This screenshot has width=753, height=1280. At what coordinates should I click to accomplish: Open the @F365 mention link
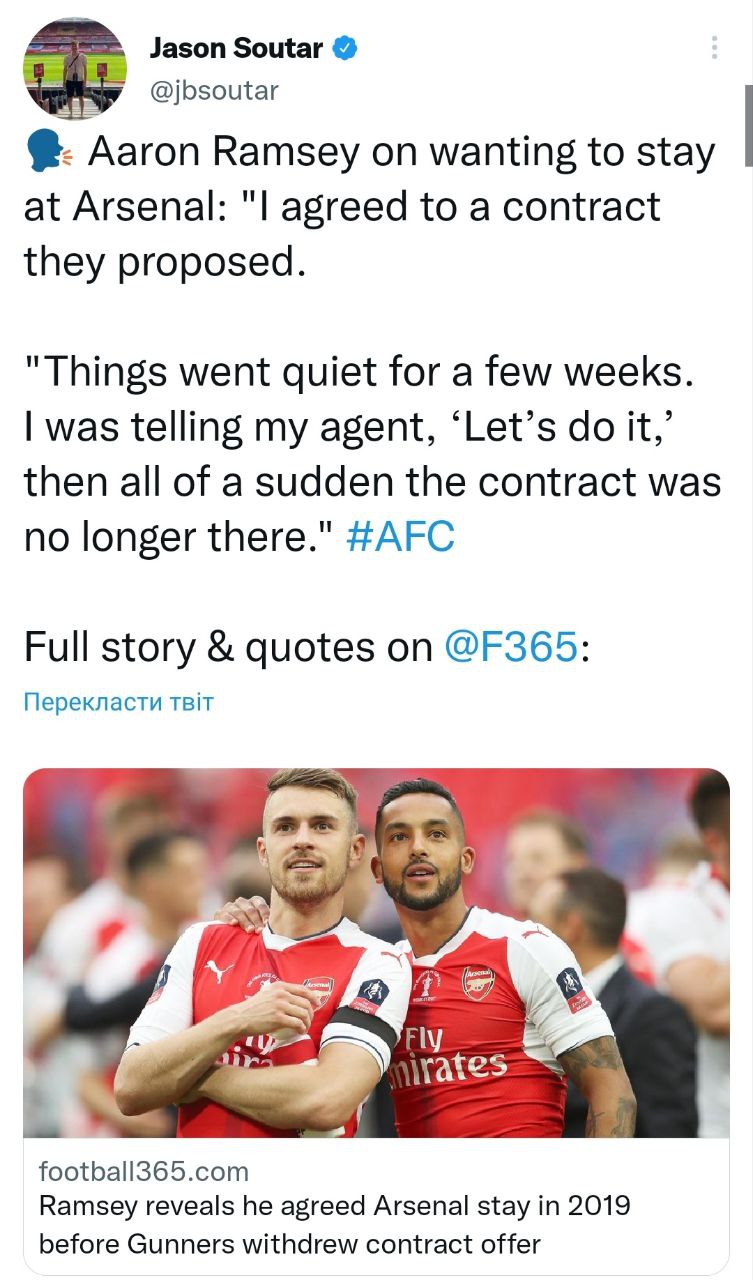[x=510, y=647]
